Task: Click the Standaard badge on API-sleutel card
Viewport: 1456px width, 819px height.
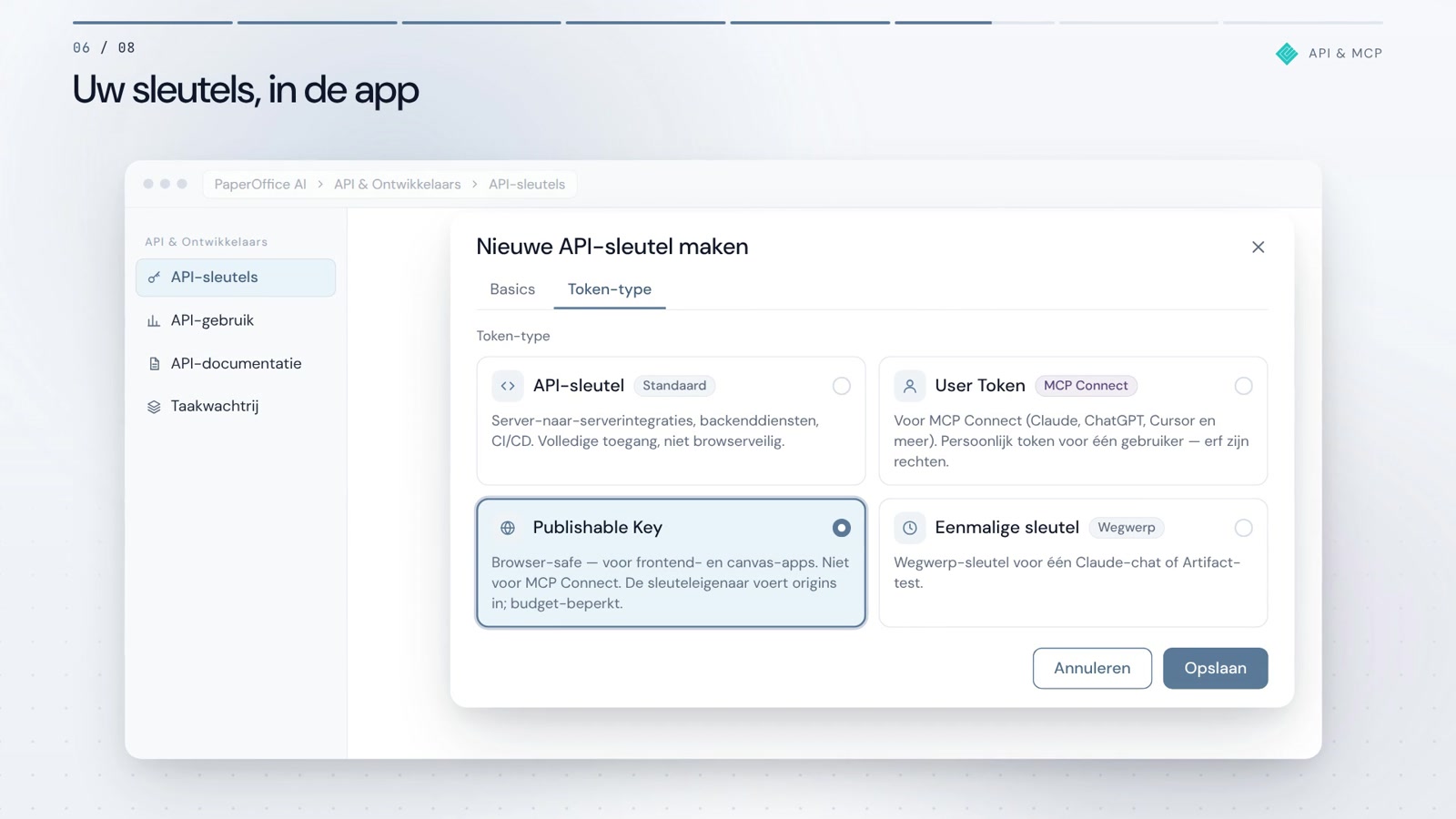Action: click(x=674, y=386)
